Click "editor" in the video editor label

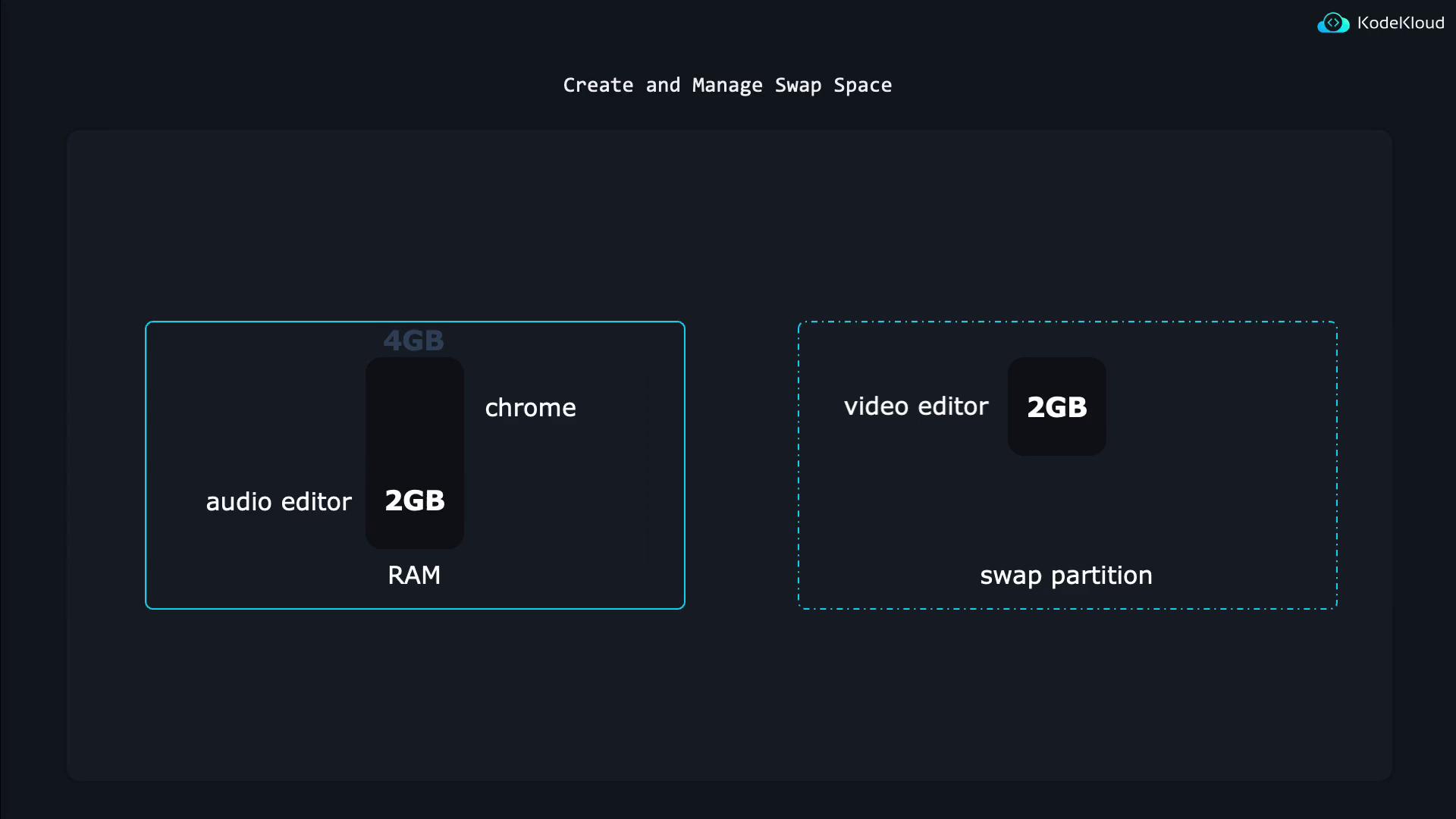point(953,406)
